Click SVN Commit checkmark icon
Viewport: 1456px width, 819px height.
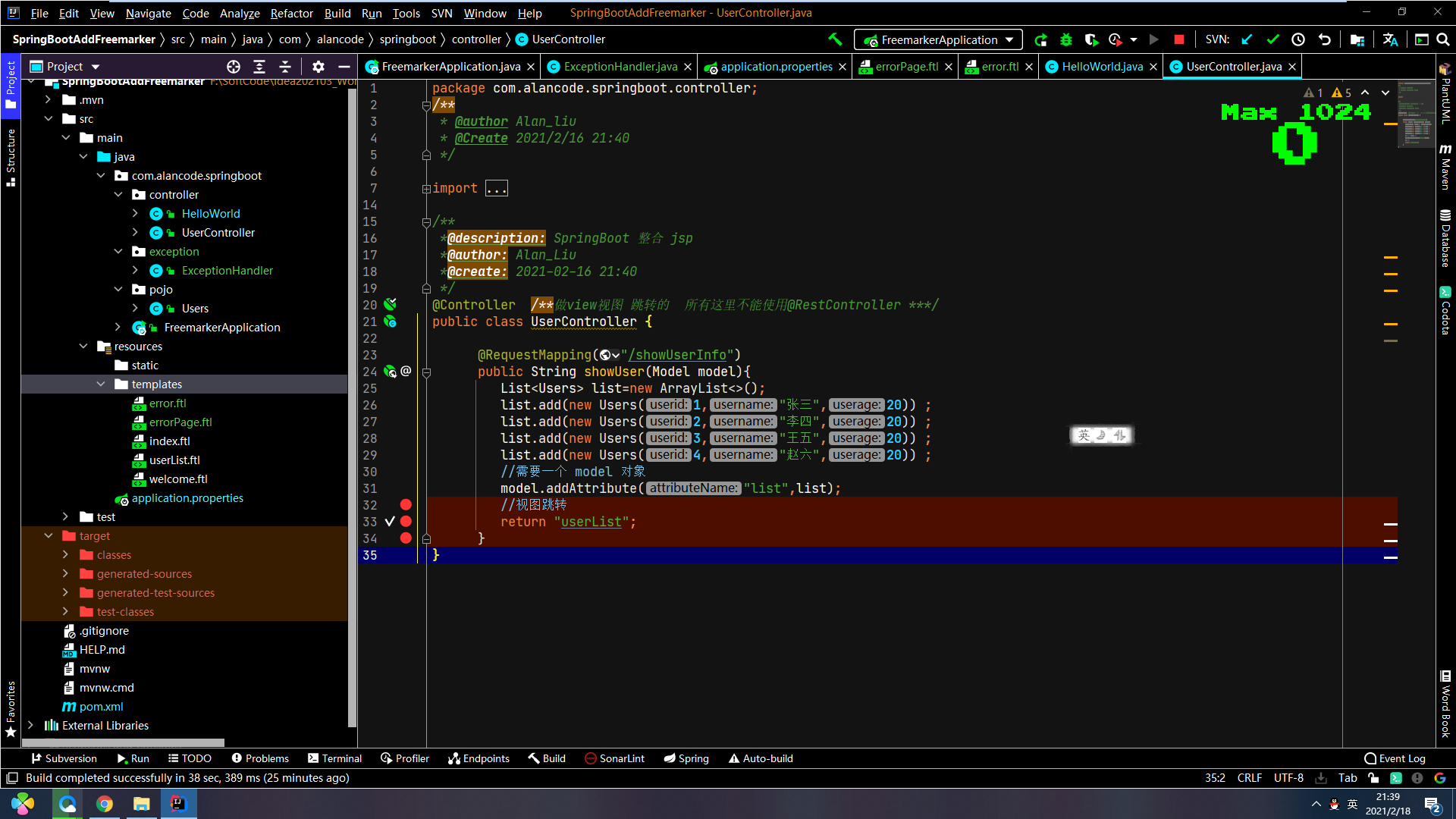[1272, 39]
